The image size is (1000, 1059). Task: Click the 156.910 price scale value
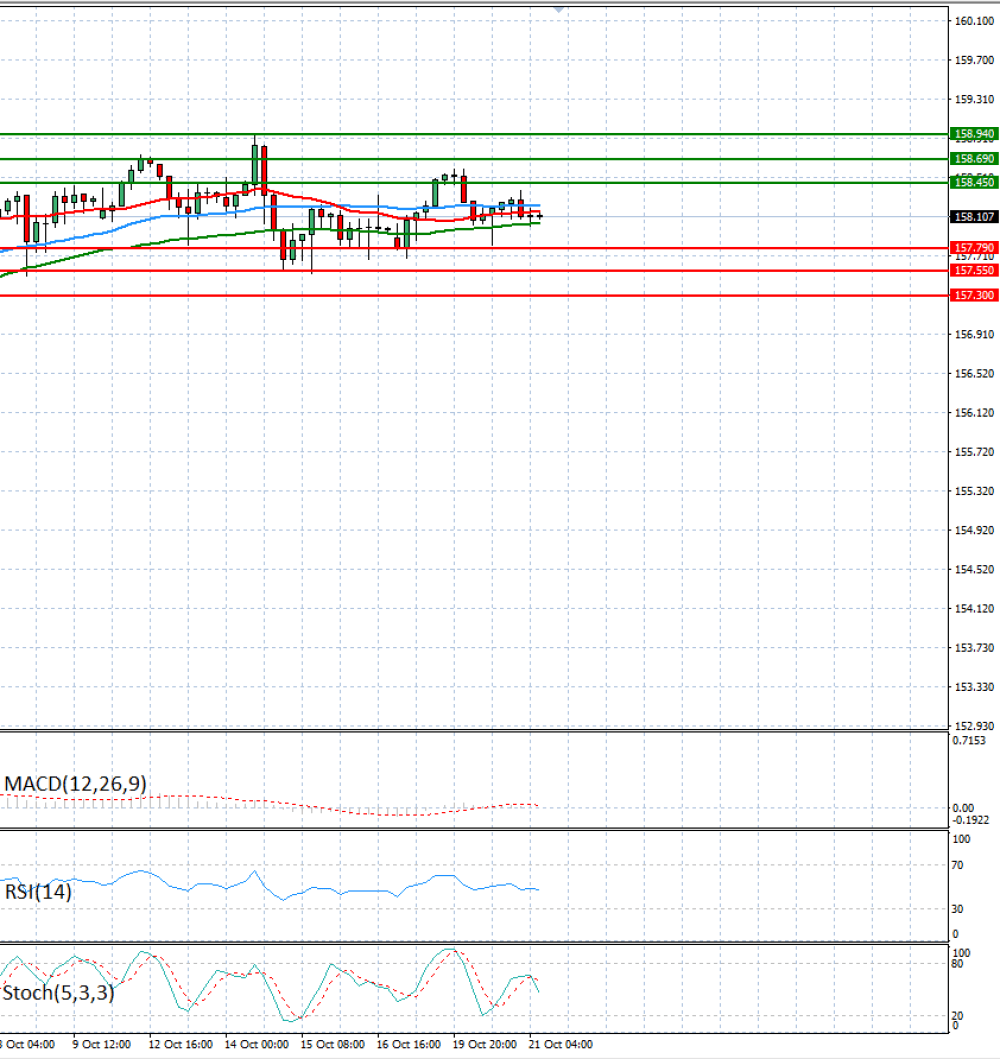coord(974,334)
